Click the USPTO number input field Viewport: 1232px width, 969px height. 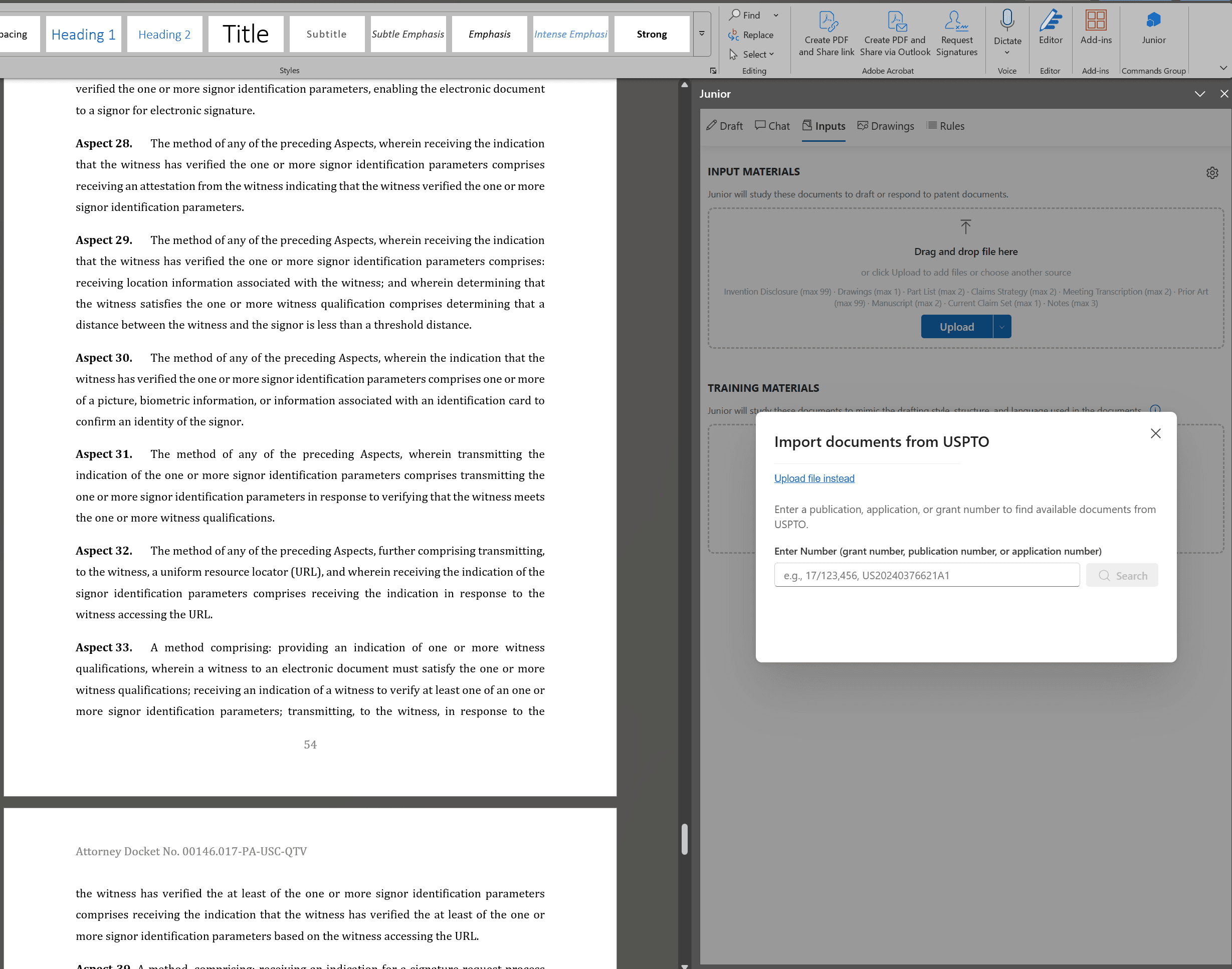pos(926,575)
